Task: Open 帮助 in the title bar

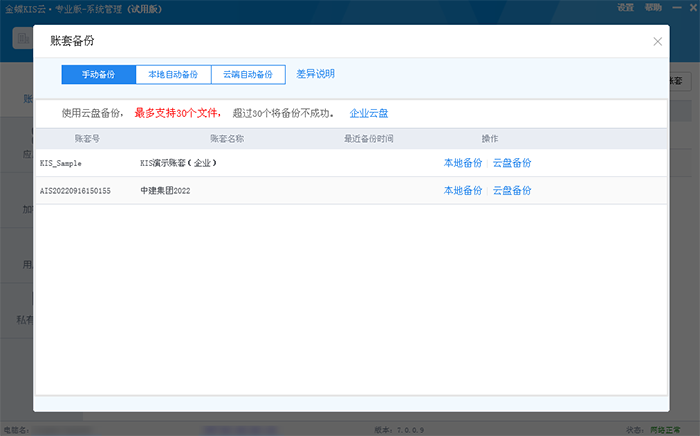Action: (x=653, y=7)
